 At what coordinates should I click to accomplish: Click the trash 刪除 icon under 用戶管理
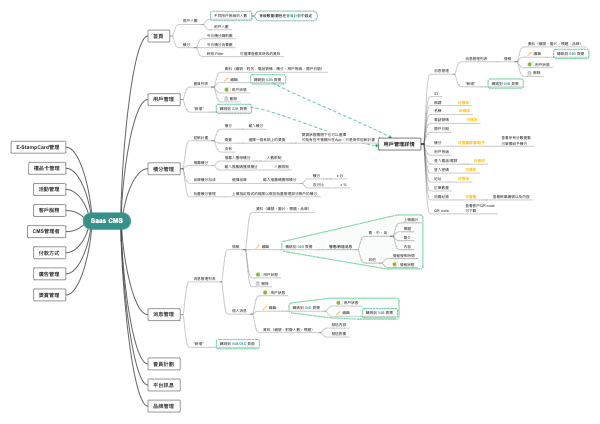226,98
